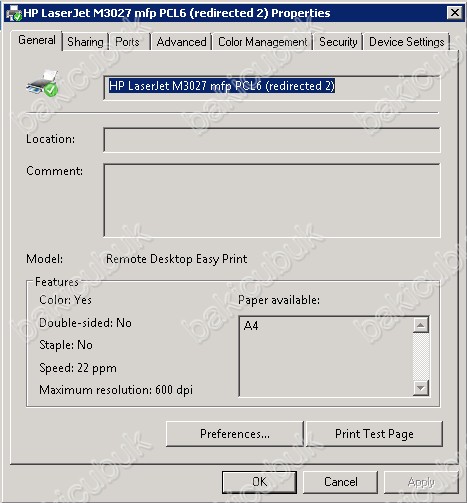Open the Ports tab
This screenshot has width=467, height=503.
[x=128, y=42]
